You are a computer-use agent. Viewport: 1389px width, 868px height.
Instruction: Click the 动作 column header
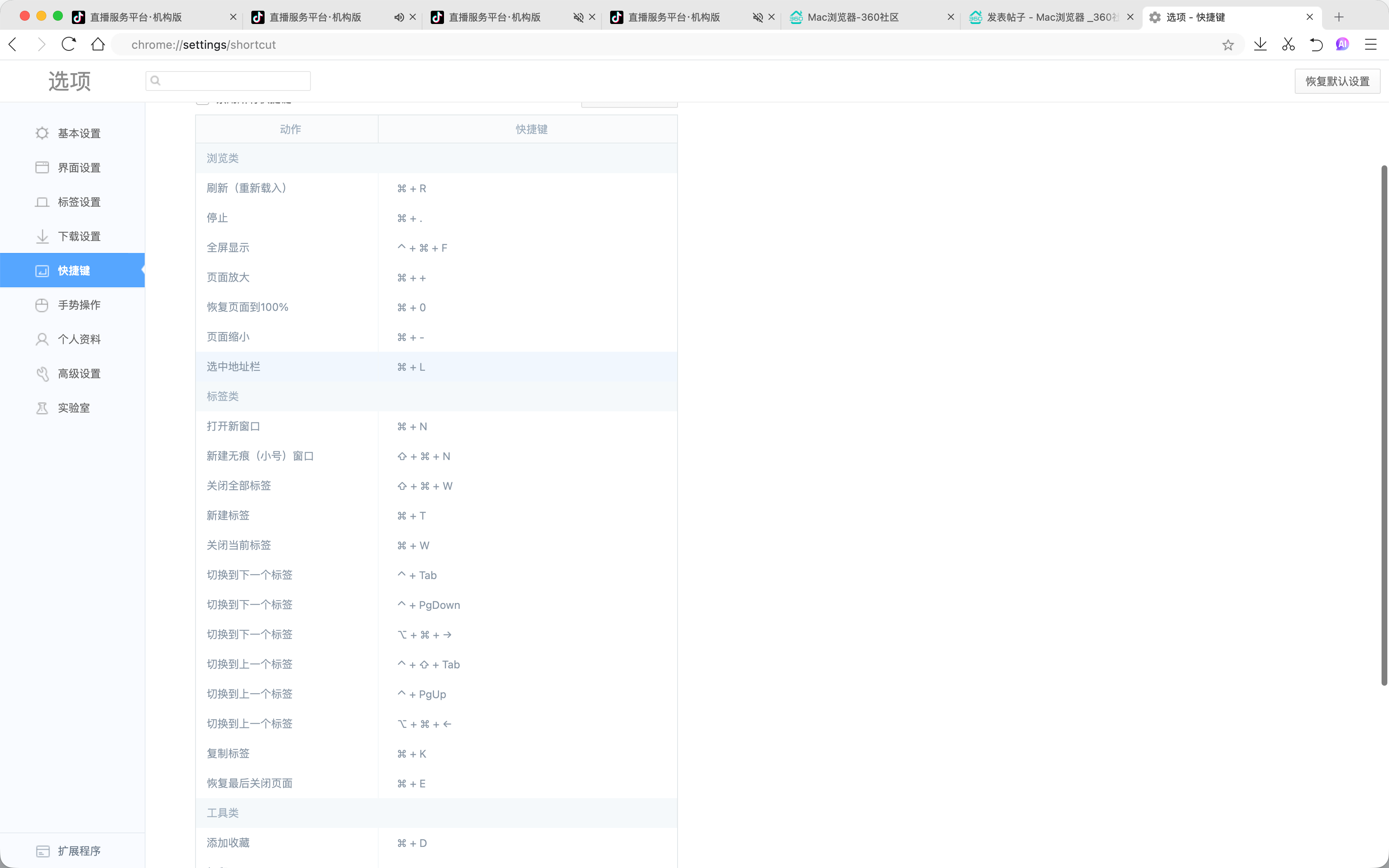tap(291, 130)
